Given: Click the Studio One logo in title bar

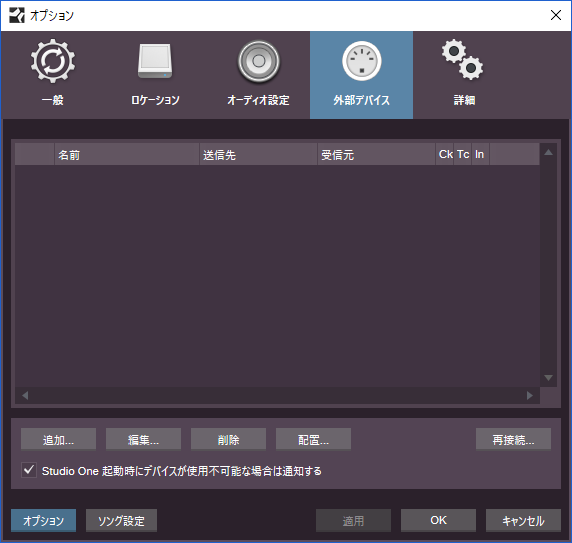Looking at the screenshot, I should click(x=17, y=15).
